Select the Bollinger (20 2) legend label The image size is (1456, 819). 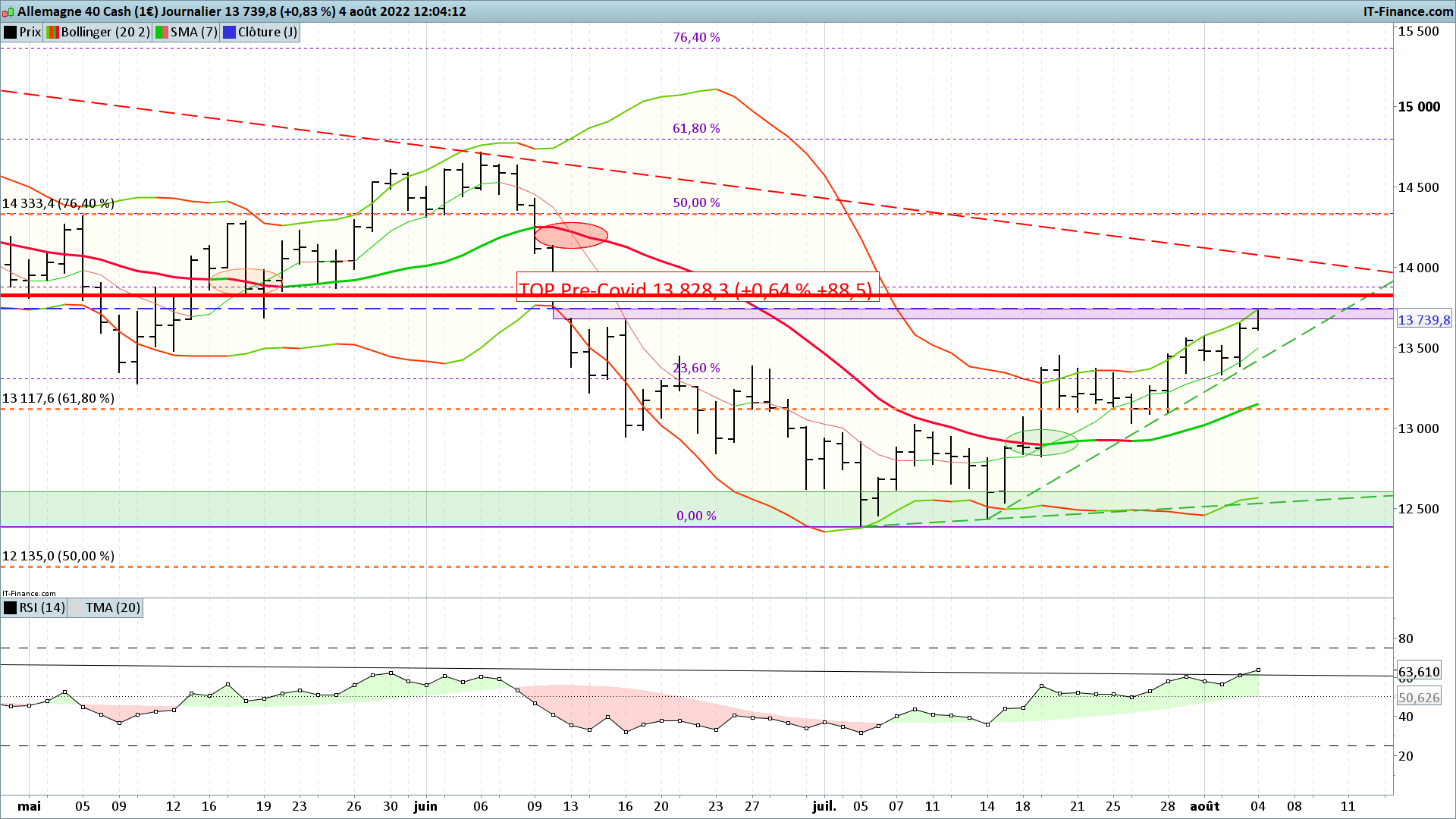tap(105, 33)
